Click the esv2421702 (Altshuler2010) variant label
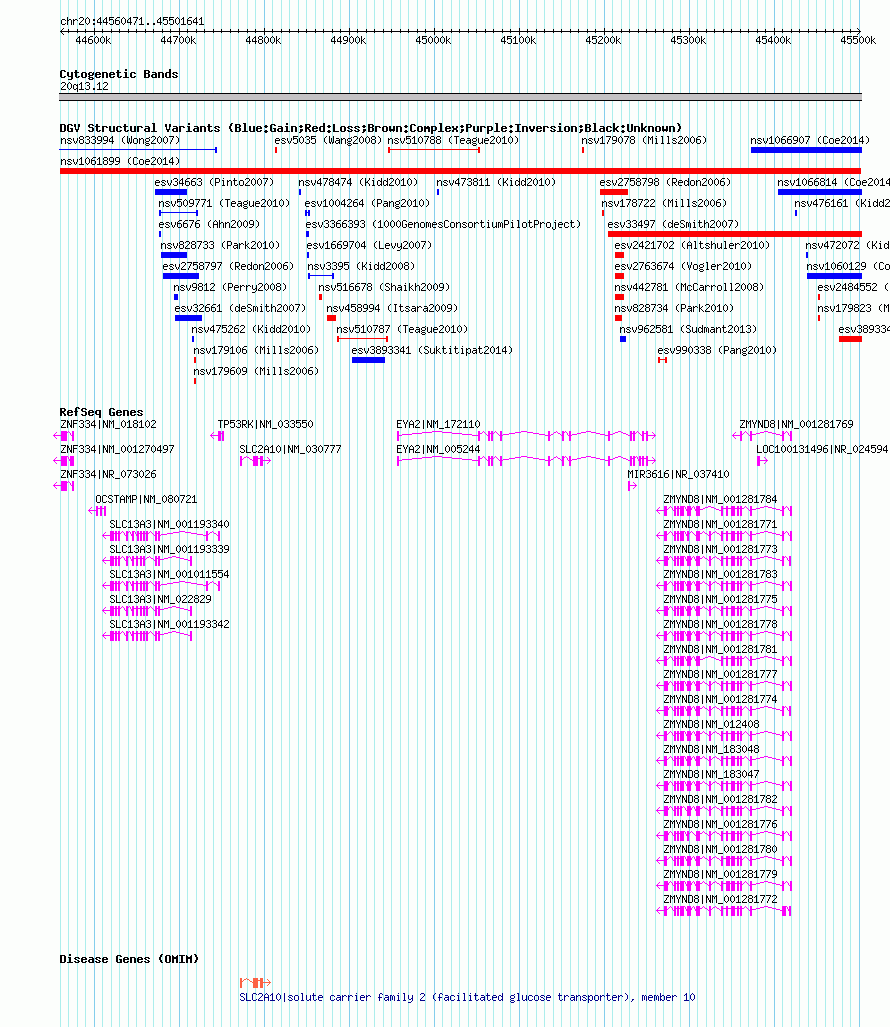The height and width of the screenshot is (1027, 890). pos(692,245)
